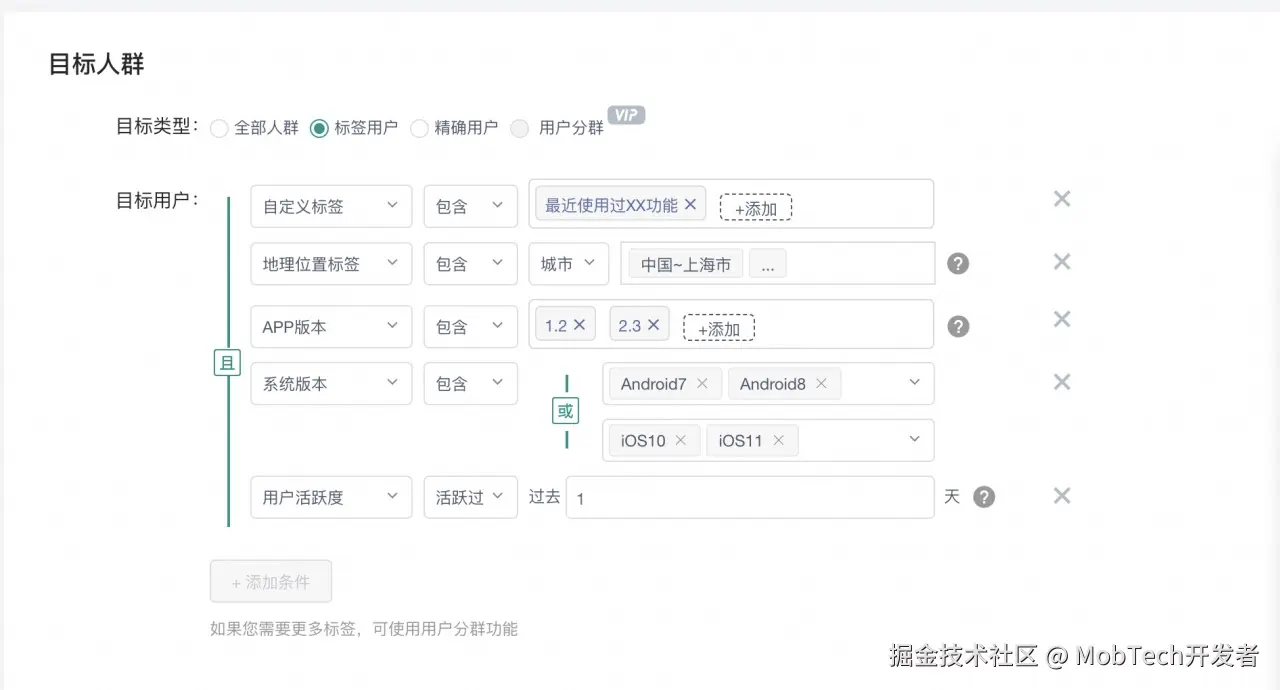Expand the Android versions select box arrow

(914, 383)
